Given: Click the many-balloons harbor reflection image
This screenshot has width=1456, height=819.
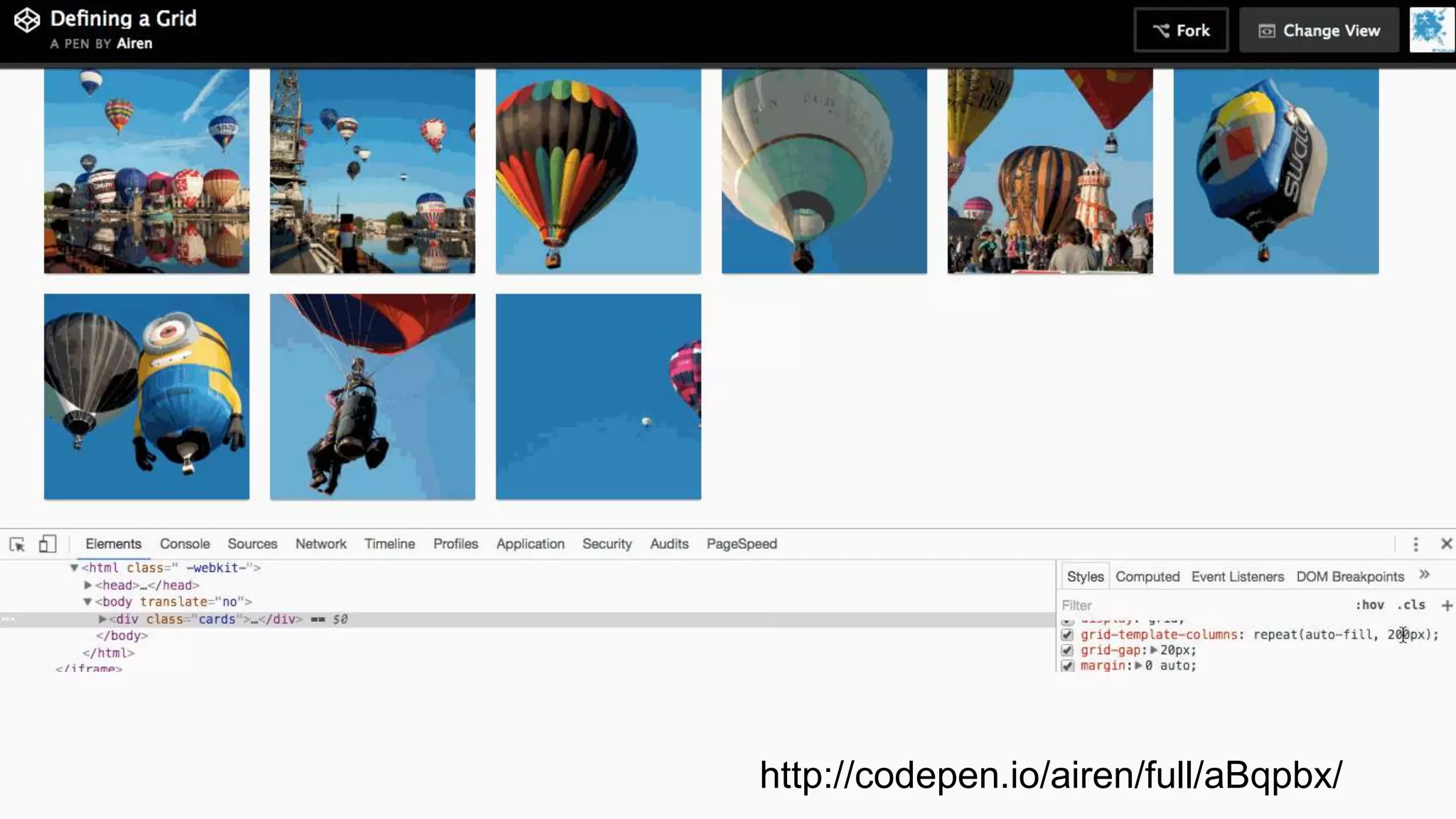Looking at the screenshot, I should pos(146,171).
